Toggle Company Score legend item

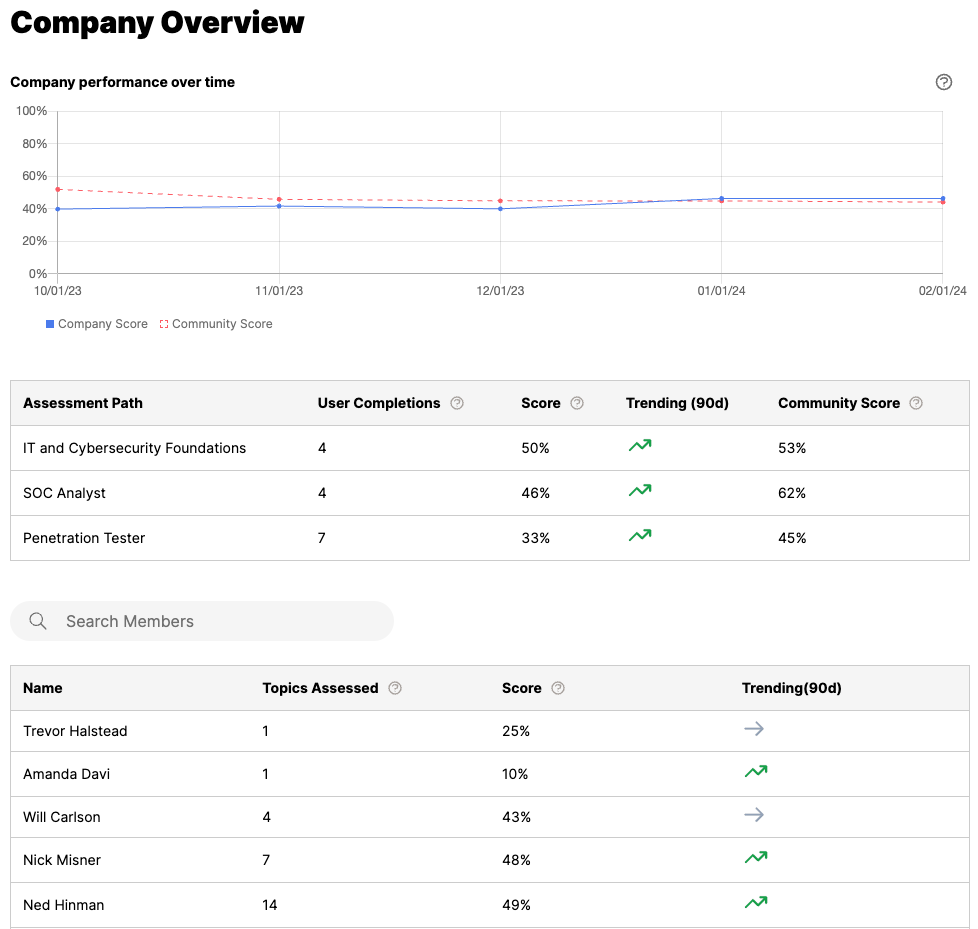96,324
